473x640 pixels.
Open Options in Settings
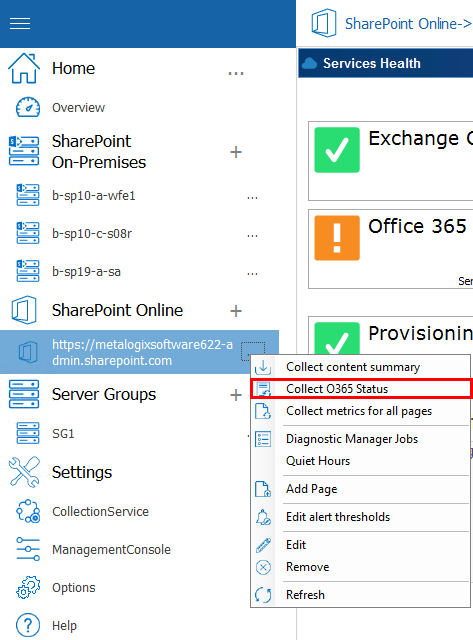74,588
